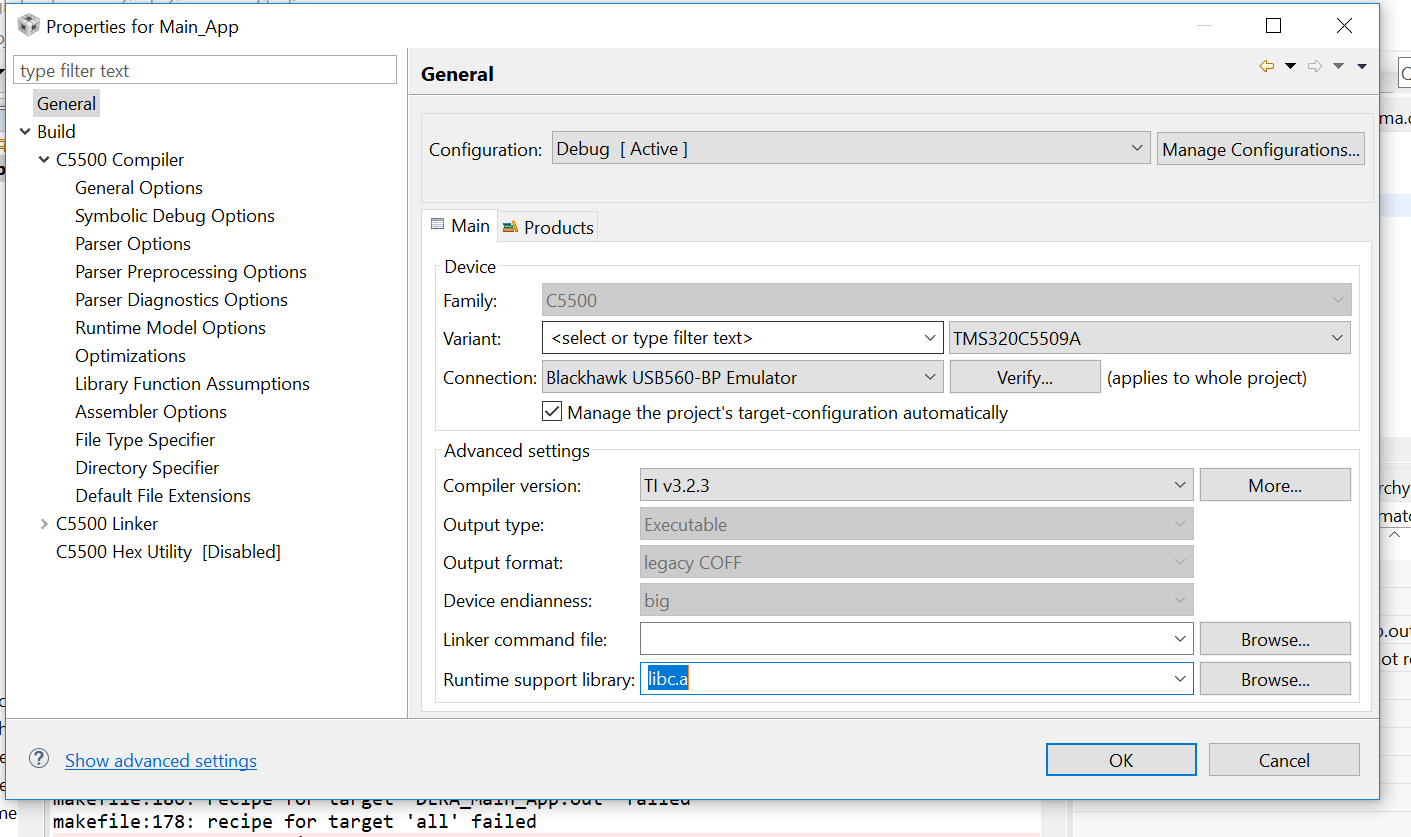
Task: Click the More compiler versions button
Action: [x=1275, y=485]
